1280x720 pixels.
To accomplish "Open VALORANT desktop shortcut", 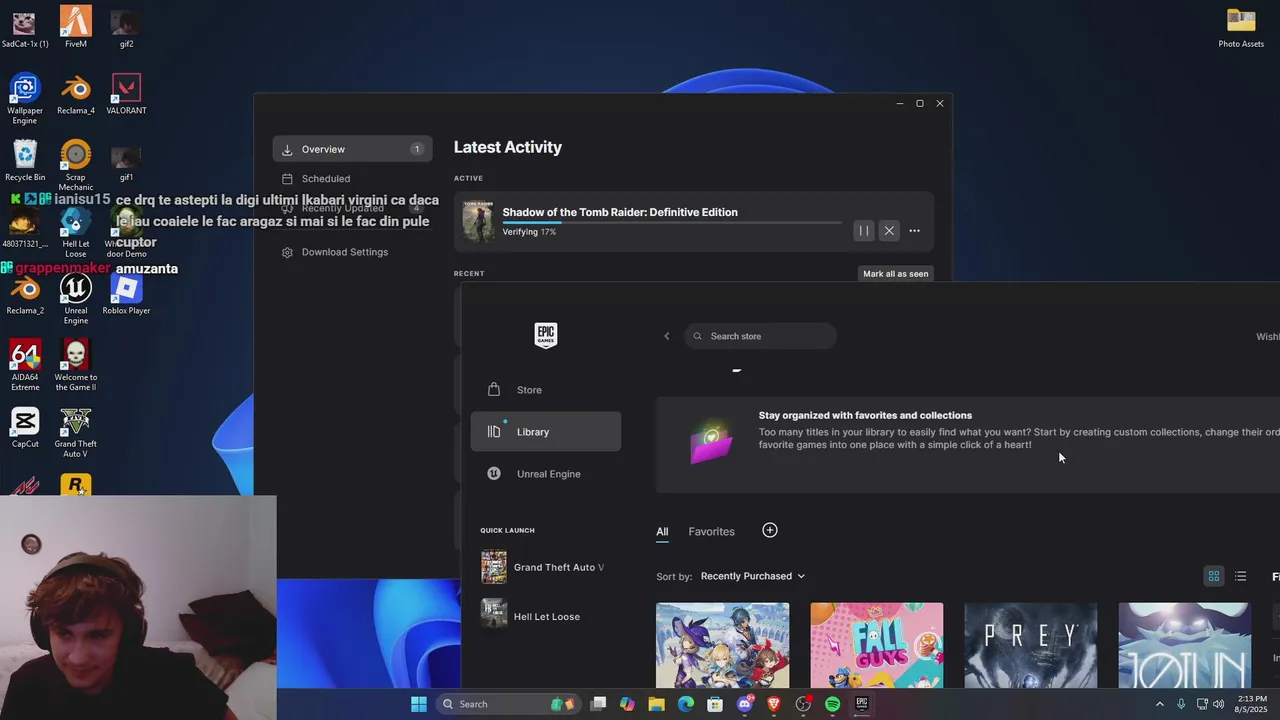I will point(126,94).
